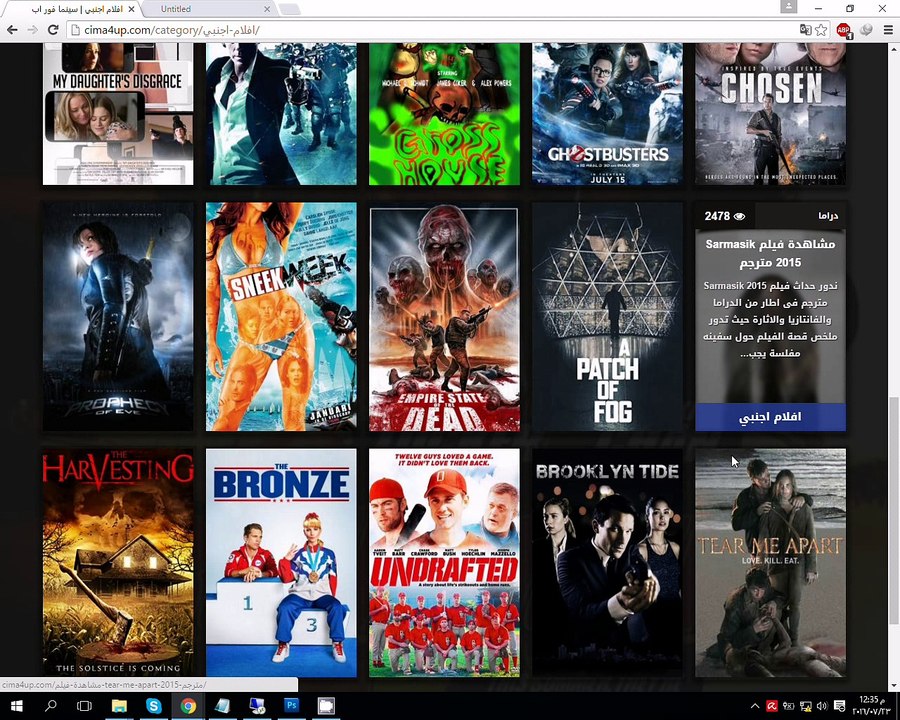Open the network status tray icon
The height and width of the screenshot is (720, 900).
pos(806,706)
